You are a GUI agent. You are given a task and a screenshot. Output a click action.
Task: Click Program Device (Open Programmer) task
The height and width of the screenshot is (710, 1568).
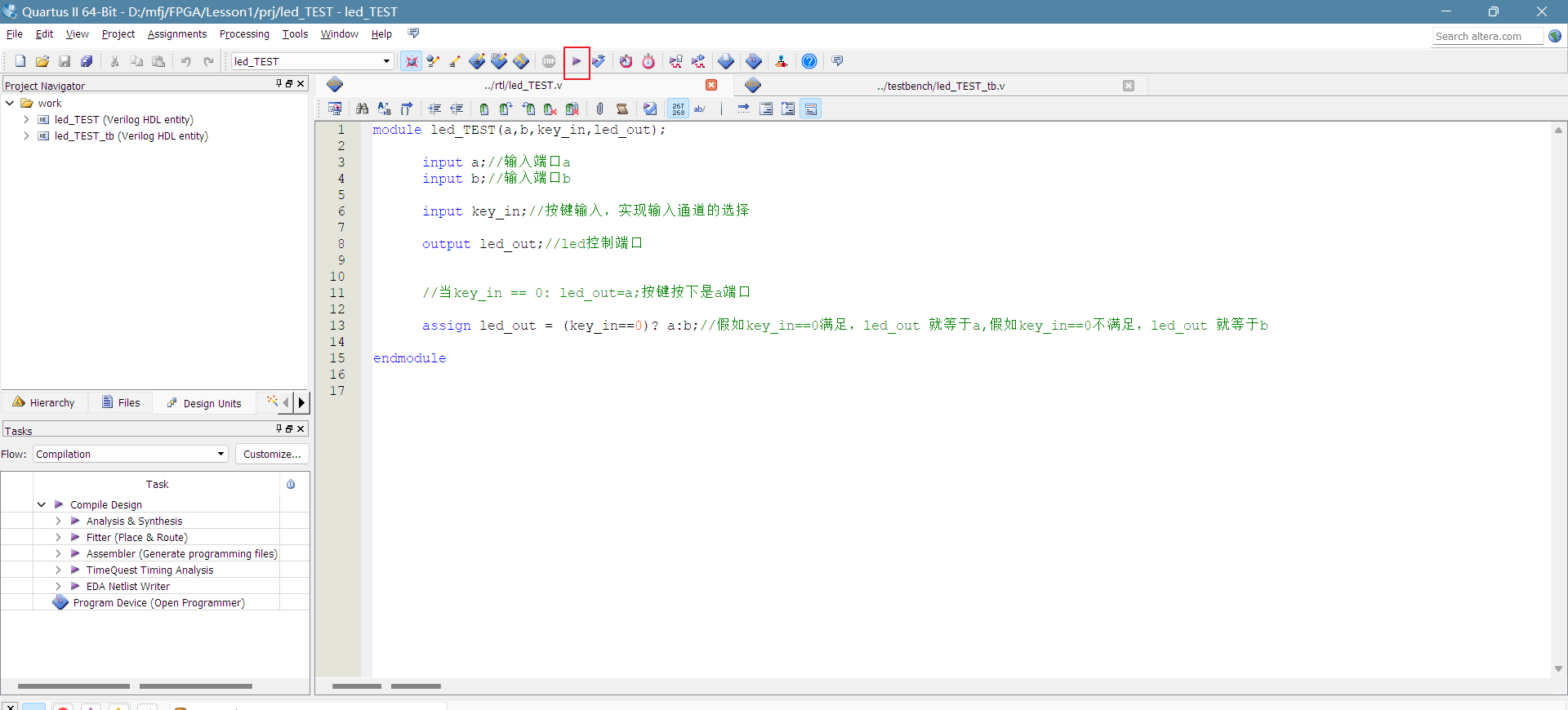click(x=159, y=602)
